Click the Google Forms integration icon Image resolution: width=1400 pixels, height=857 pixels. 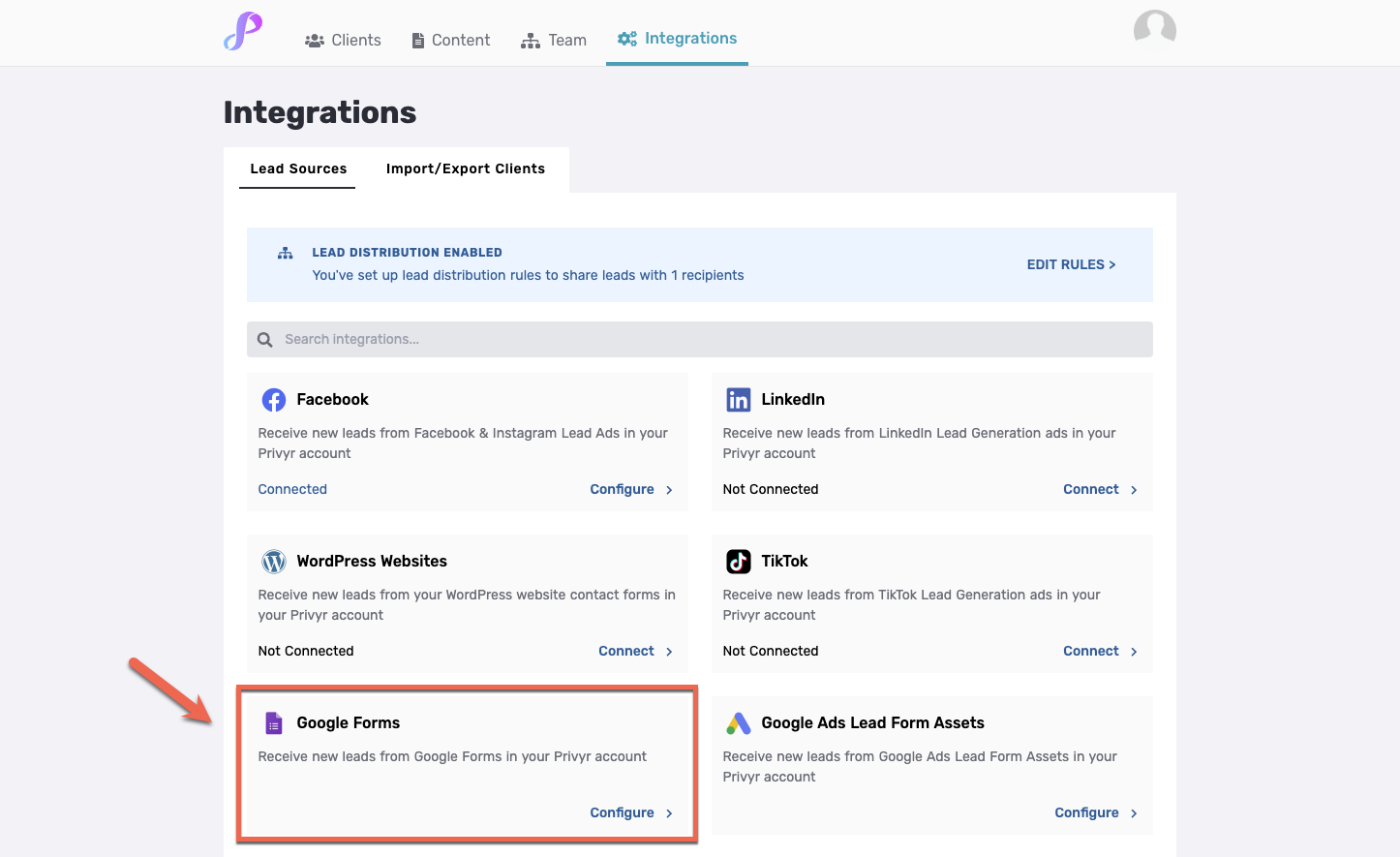point(273,722)
